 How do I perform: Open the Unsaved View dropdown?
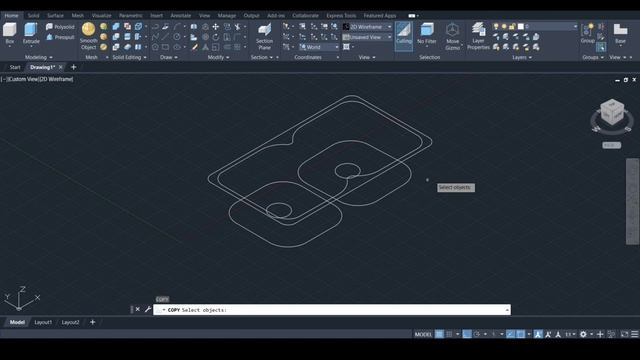pos(367,37)
